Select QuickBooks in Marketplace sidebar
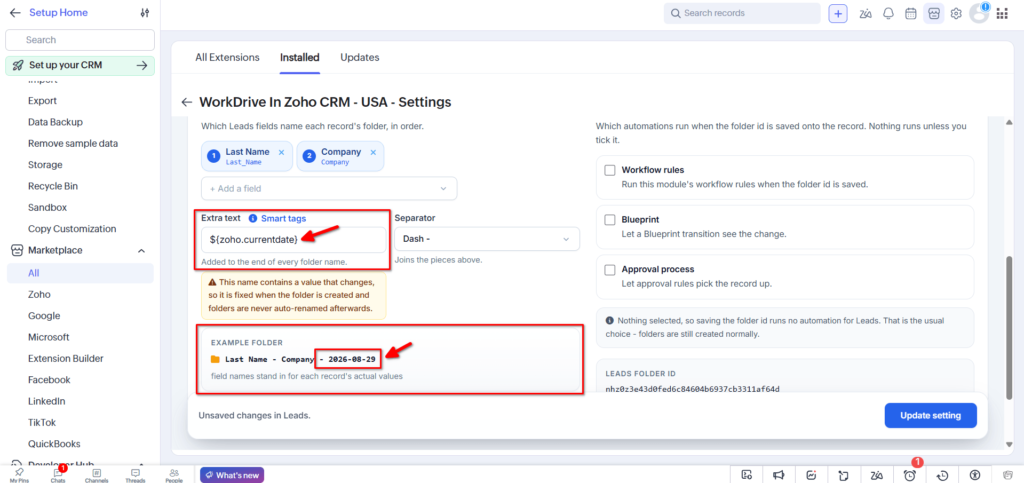The width and height of the screenshot is (1024, 483). [54, 444]
